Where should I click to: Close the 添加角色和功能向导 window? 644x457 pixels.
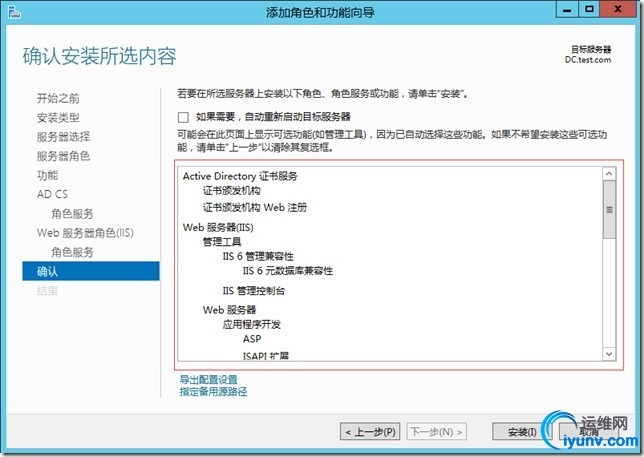[618, 9]
